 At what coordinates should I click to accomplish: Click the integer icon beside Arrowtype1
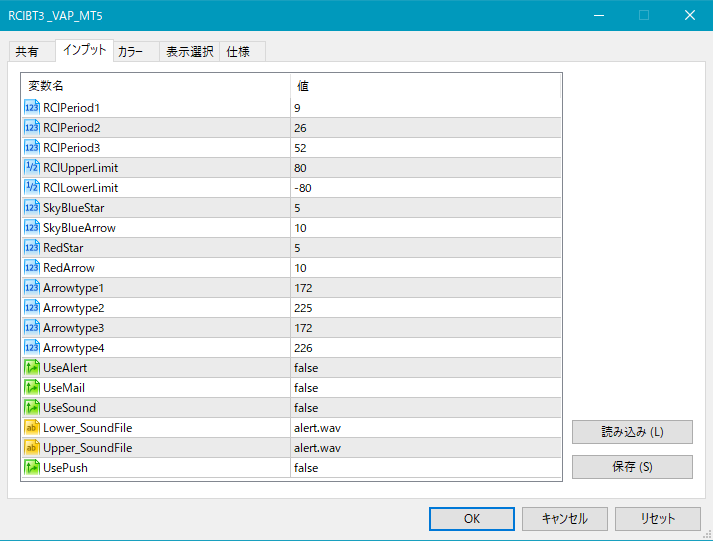pyautogui.click(x=32, y=288)
